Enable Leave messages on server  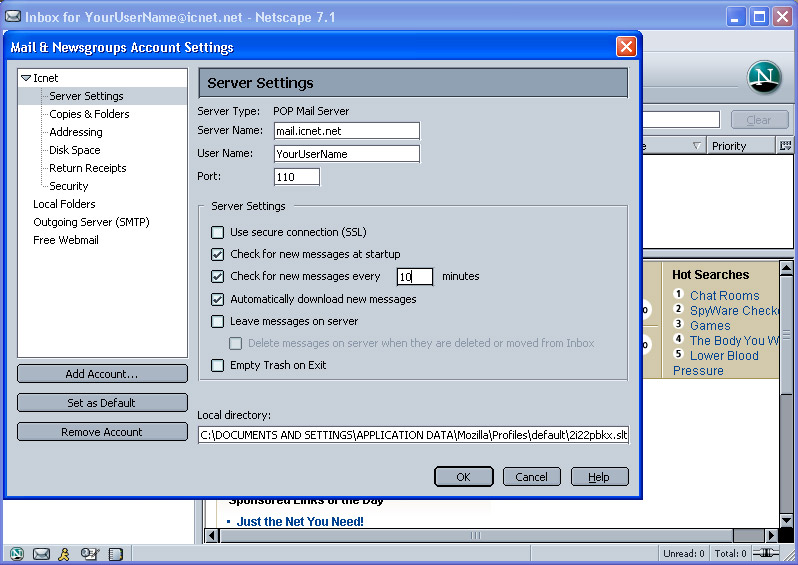pyautogui.click(x=217, y=321)
